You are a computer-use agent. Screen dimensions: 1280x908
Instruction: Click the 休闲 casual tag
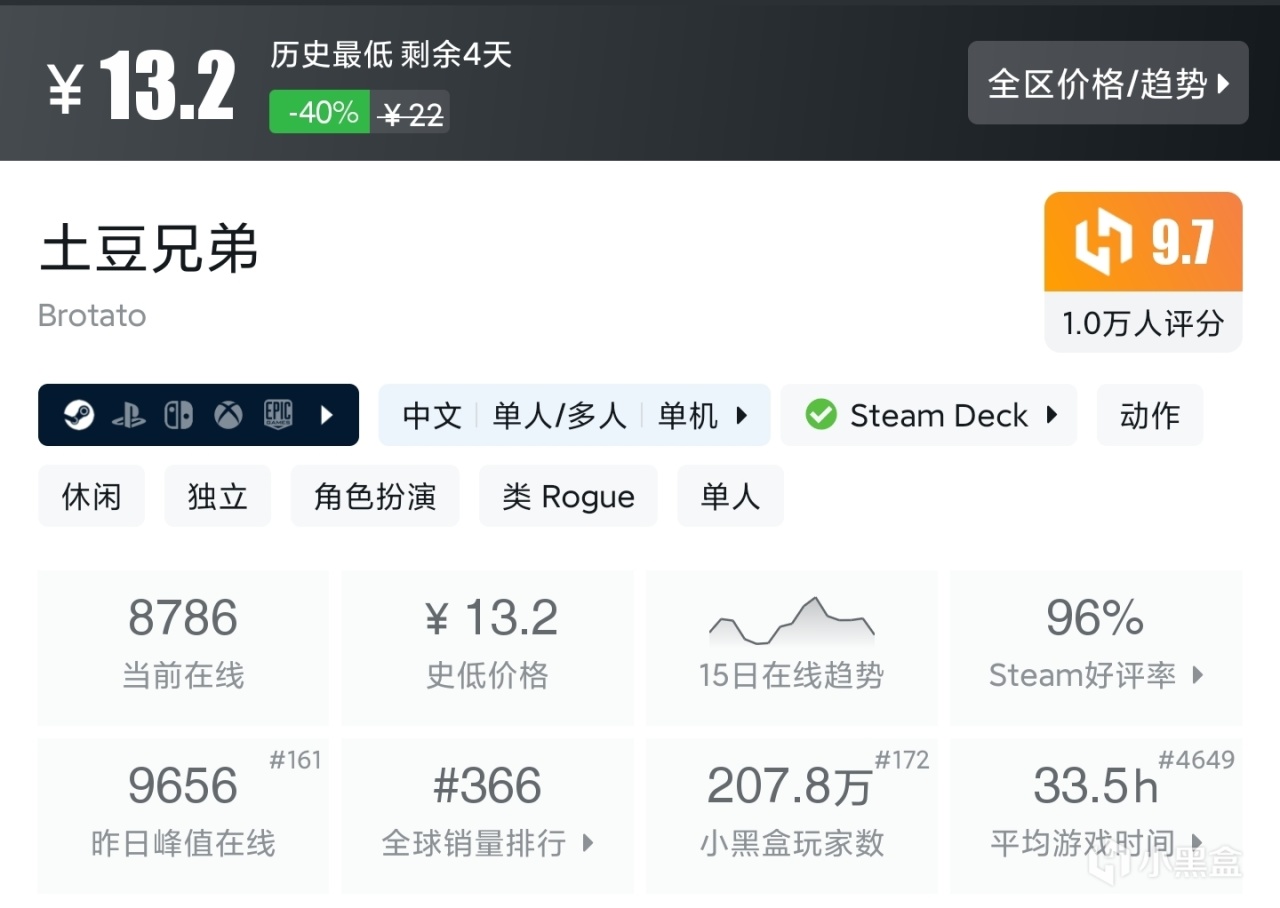pyautogui.click(x=91, y=495)
